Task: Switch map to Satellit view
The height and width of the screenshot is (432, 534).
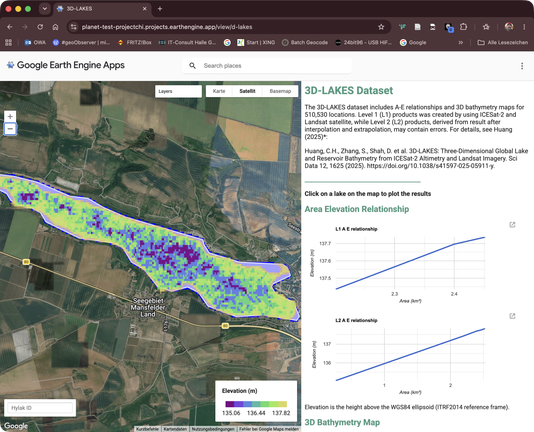Action: point(247,91)
